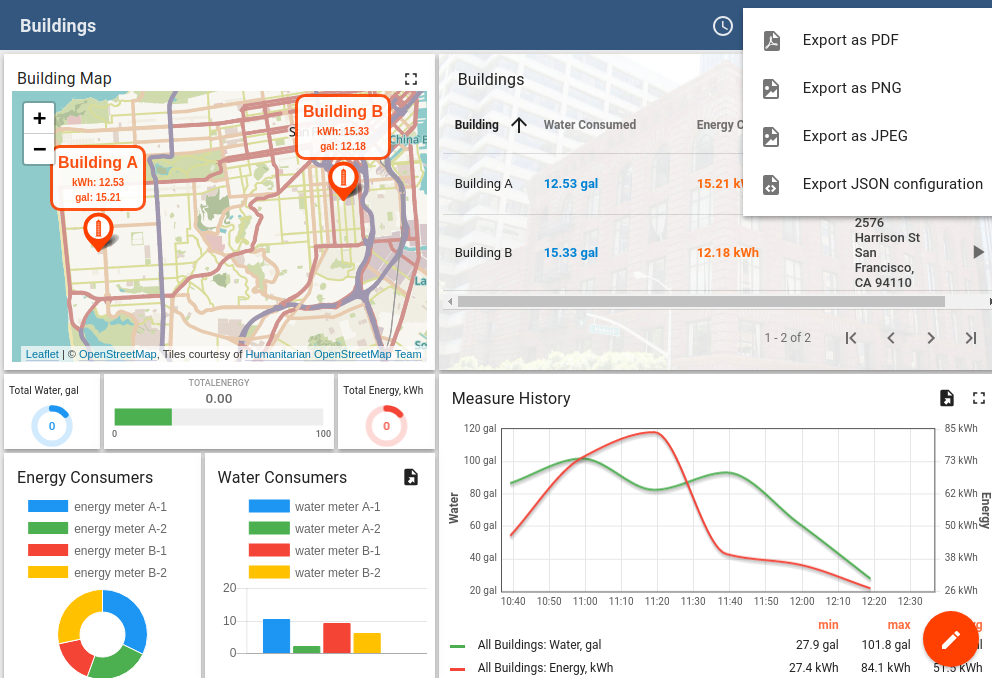The image size is (992, 678).
Task: Click the Total Energy green progress bar
Action: click(x=143, y=417)
